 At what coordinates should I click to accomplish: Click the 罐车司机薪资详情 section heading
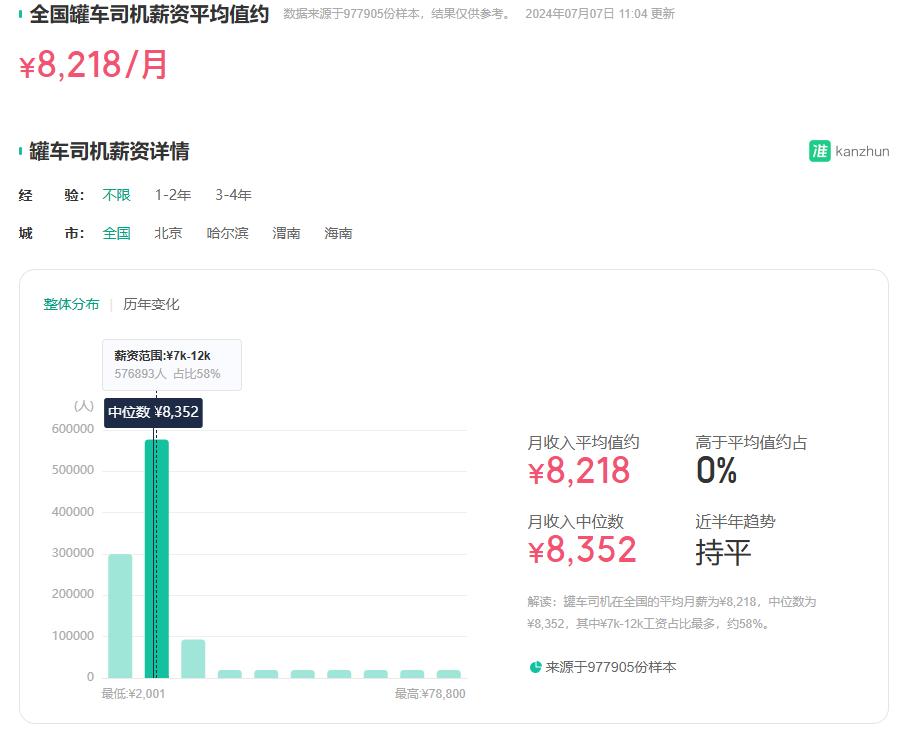coord(109,151)
